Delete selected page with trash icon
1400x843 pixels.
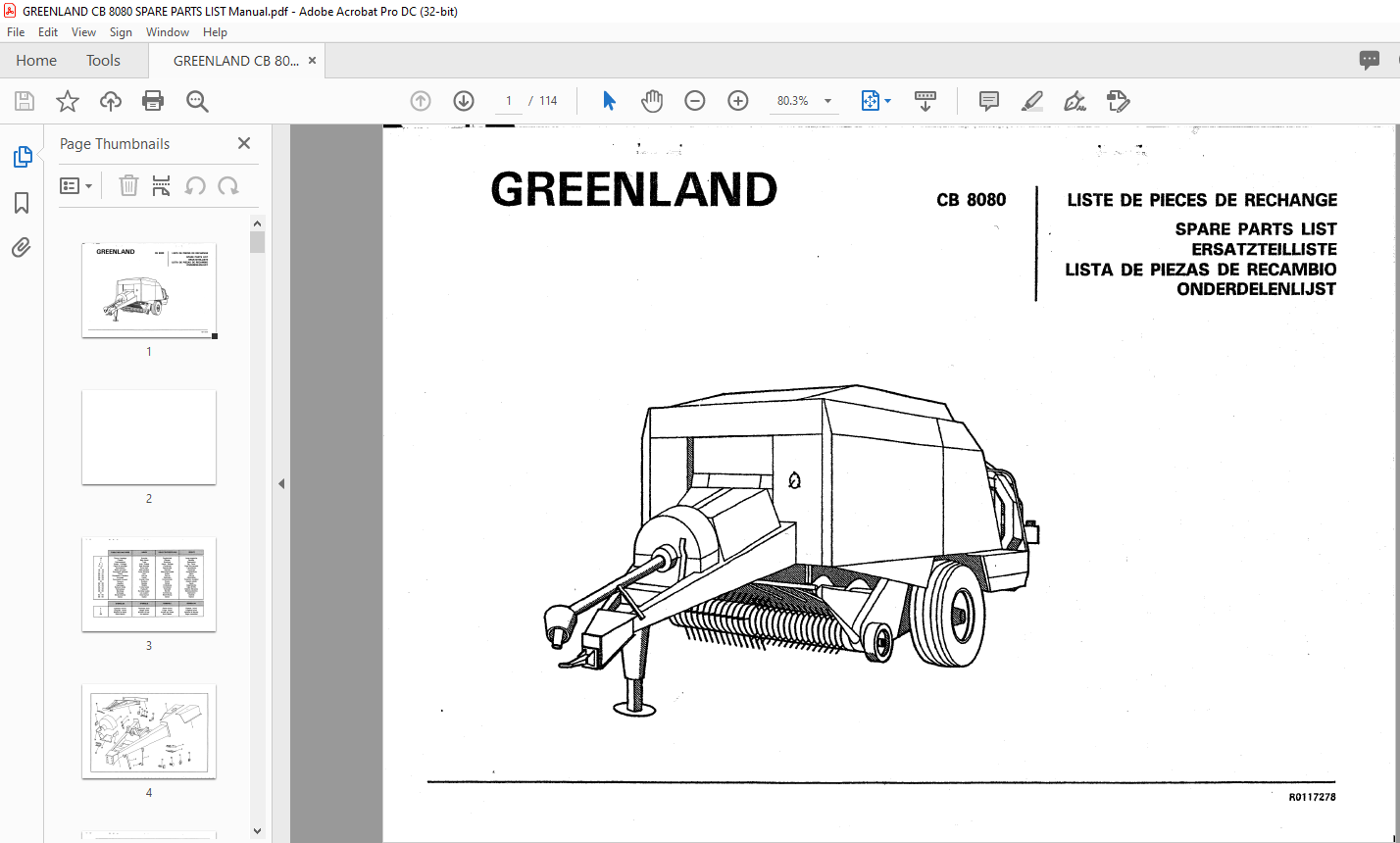click(128, 185)
